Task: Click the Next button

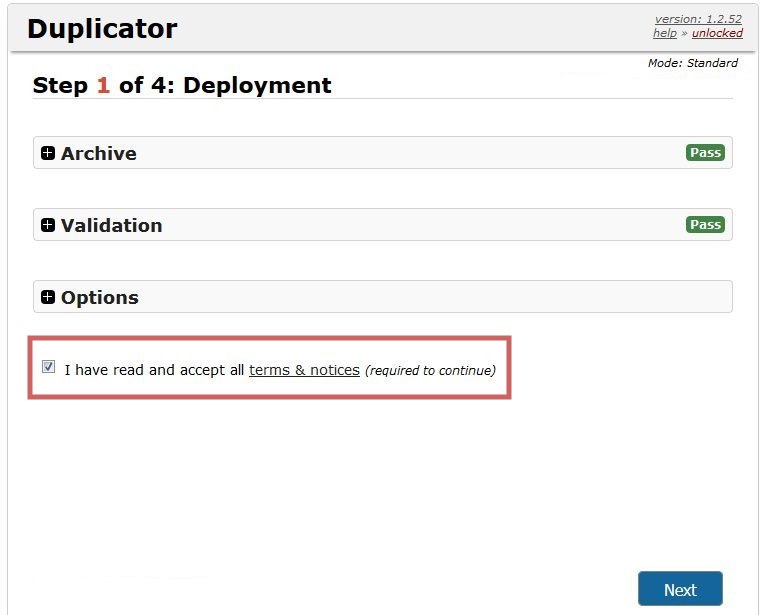Action: pyautogui.click(x=680, y=589)
